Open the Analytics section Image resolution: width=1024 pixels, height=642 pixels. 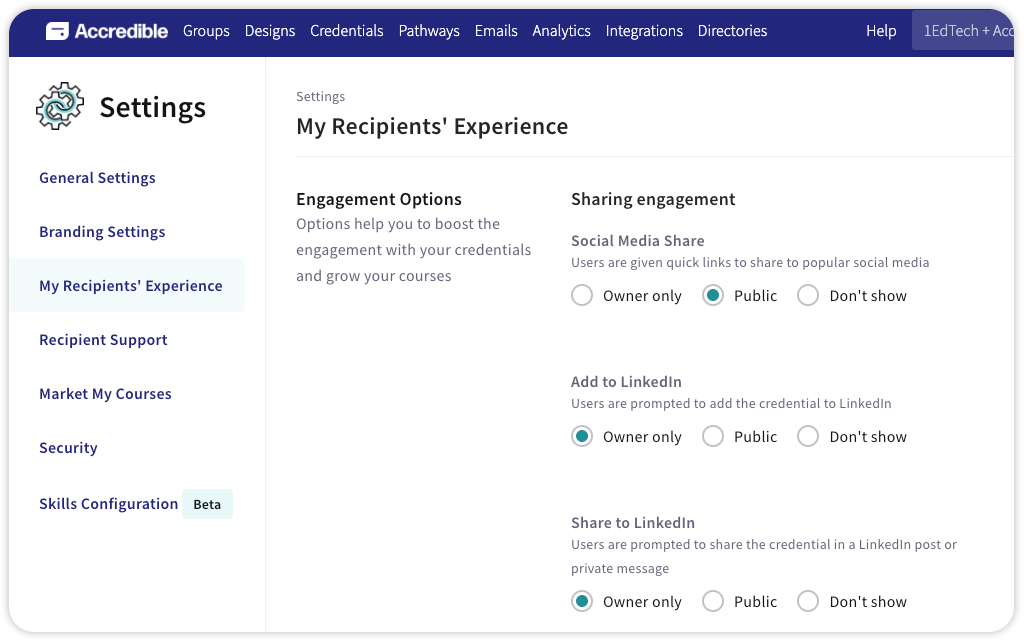point(561,31)
